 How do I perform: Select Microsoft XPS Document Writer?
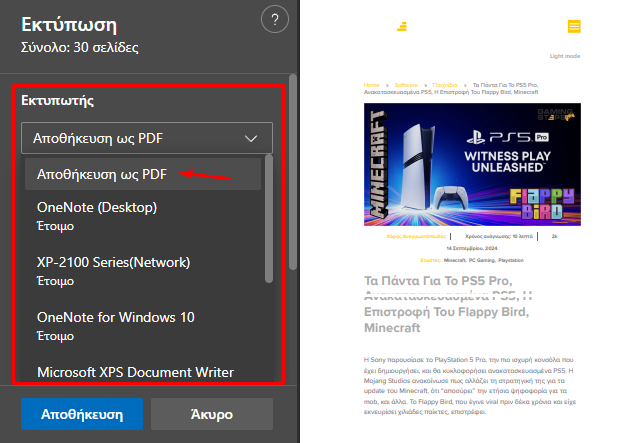point(135,372)
